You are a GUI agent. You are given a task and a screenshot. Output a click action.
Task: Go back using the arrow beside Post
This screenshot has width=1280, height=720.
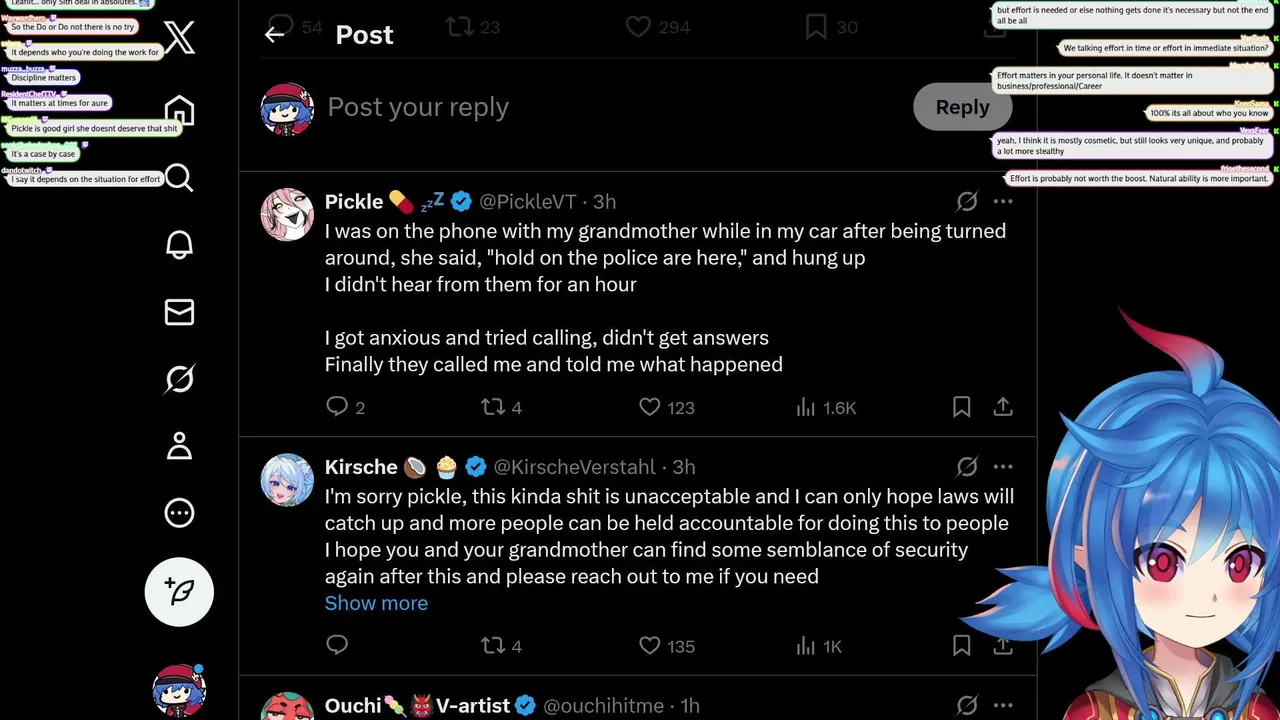(275, 35)
